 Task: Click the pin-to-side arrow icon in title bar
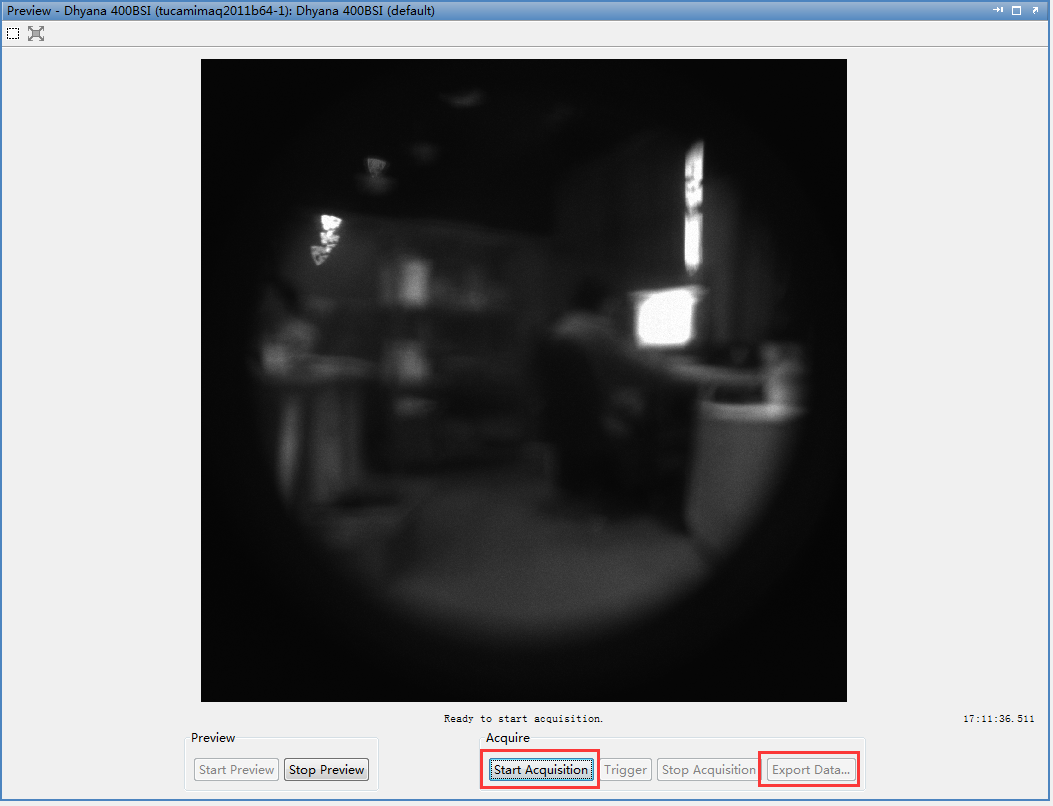tap(998, 10)
